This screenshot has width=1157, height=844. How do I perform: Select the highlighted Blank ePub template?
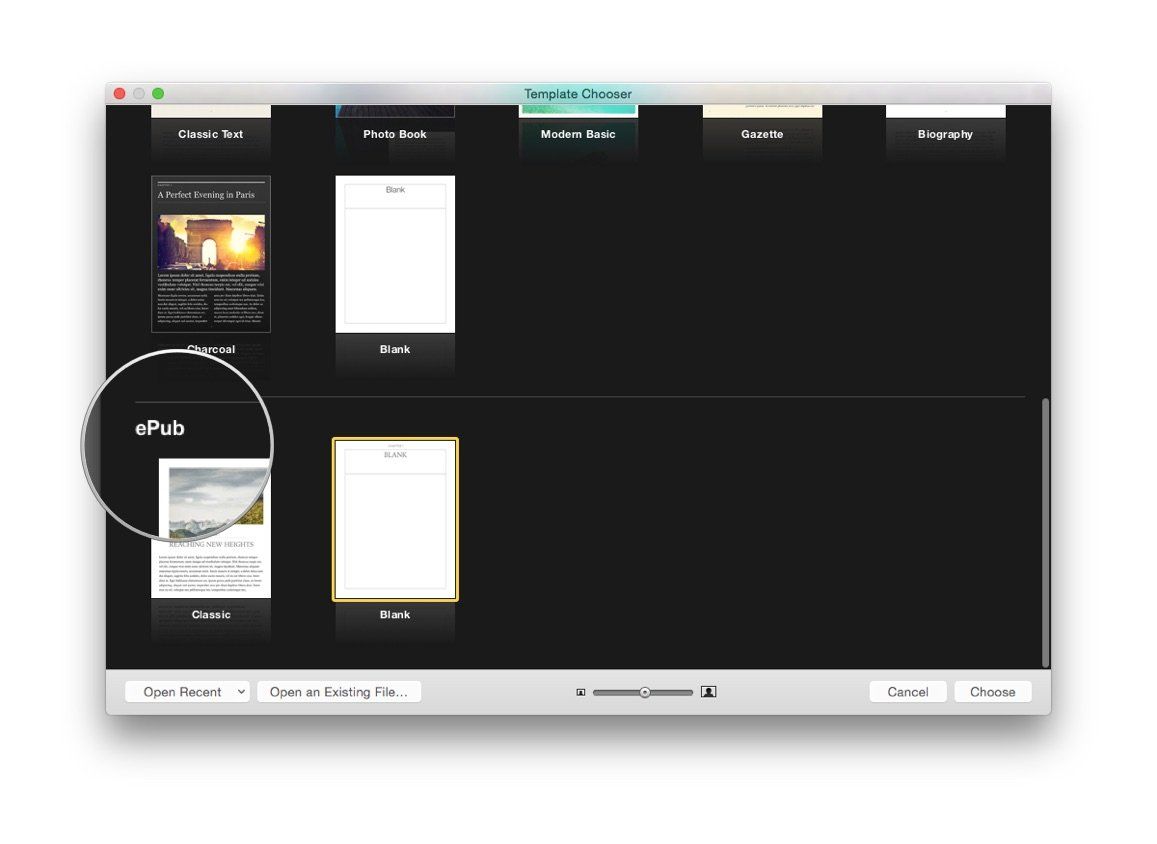[394, 518]
